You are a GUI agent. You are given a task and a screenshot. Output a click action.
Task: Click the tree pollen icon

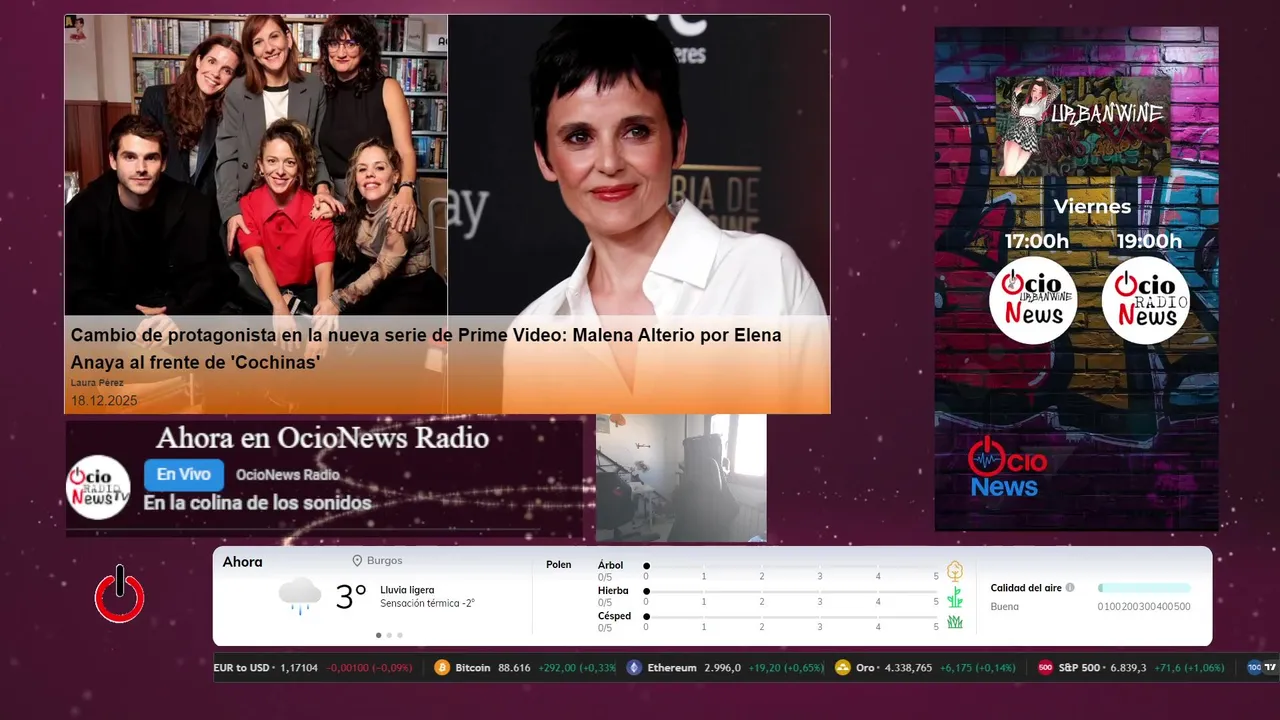(955, 571)
